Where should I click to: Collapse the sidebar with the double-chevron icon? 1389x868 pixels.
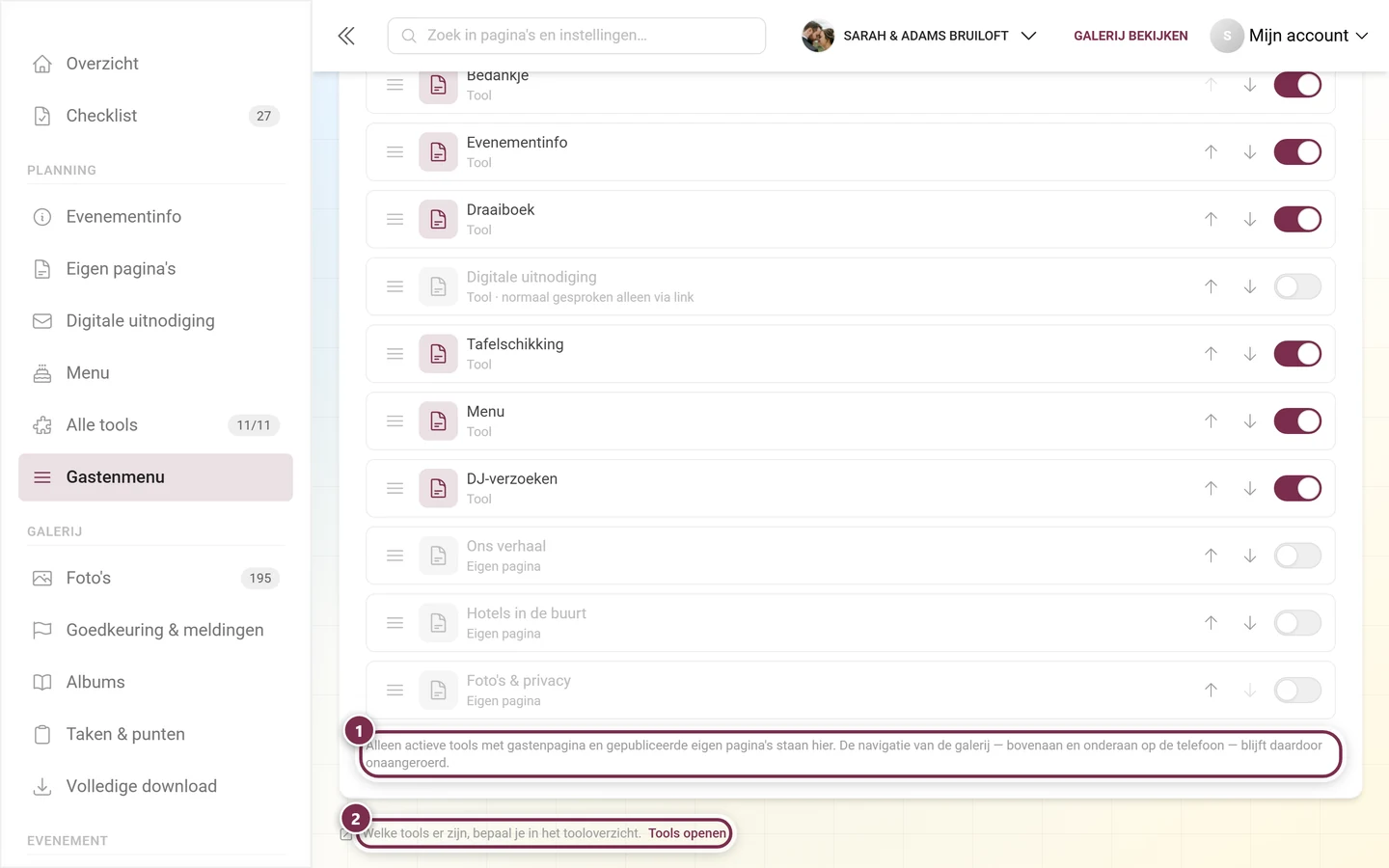(x=346, y=36)
